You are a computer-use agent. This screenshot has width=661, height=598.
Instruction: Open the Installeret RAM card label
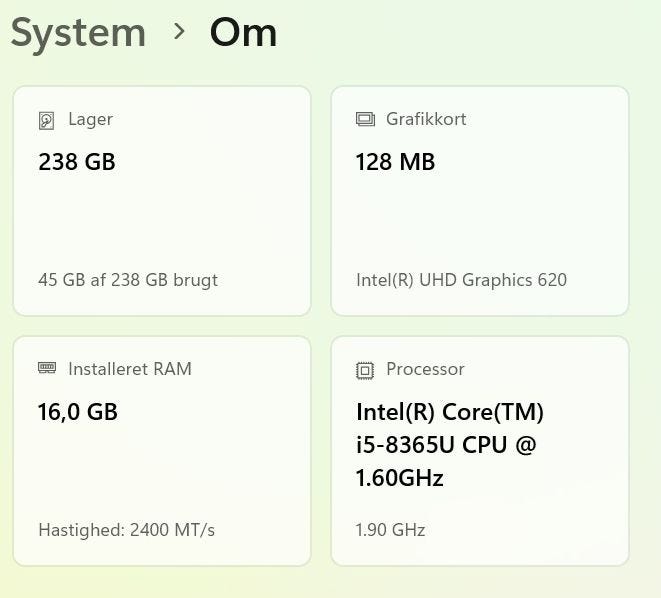(x=129, y=369)
